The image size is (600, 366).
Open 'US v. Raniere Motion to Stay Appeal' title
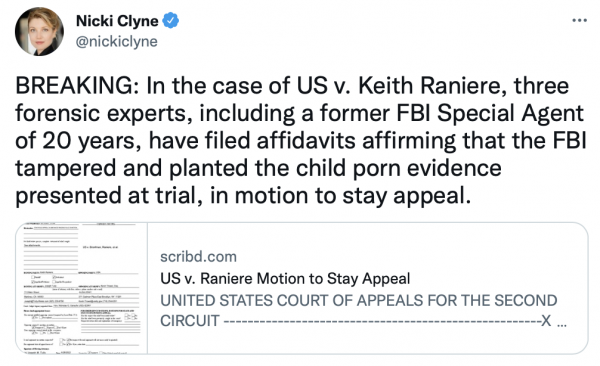click(x=285, y=278)
